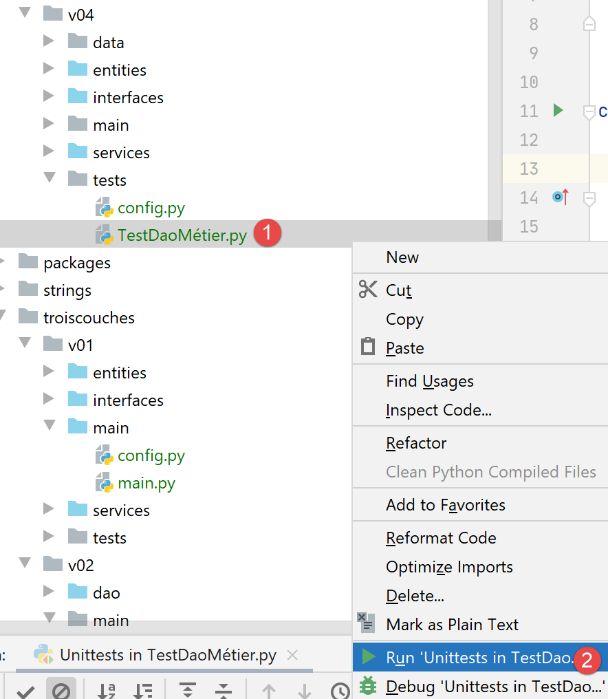Click the expand all test results icon
This screenshot has width=608, height=699.
(x=187, y=690)
